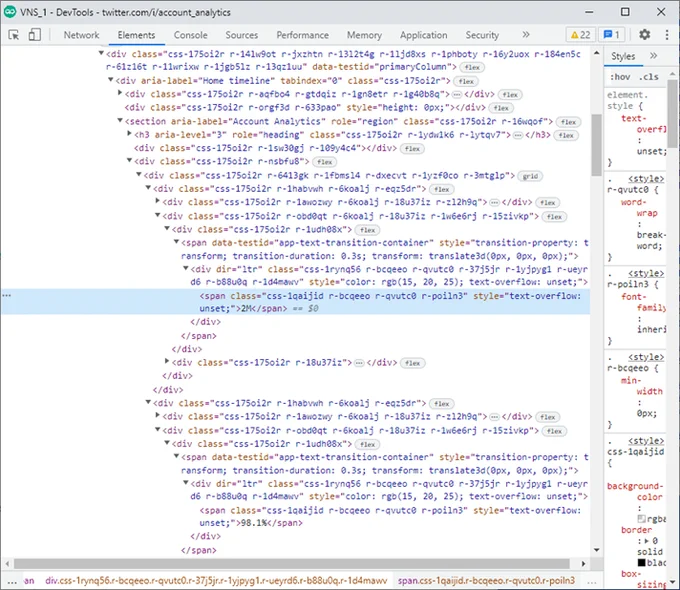Click flex badge beside Home timeline div
The width and height of the screenshot is (680, 590).
click(466, 81)
